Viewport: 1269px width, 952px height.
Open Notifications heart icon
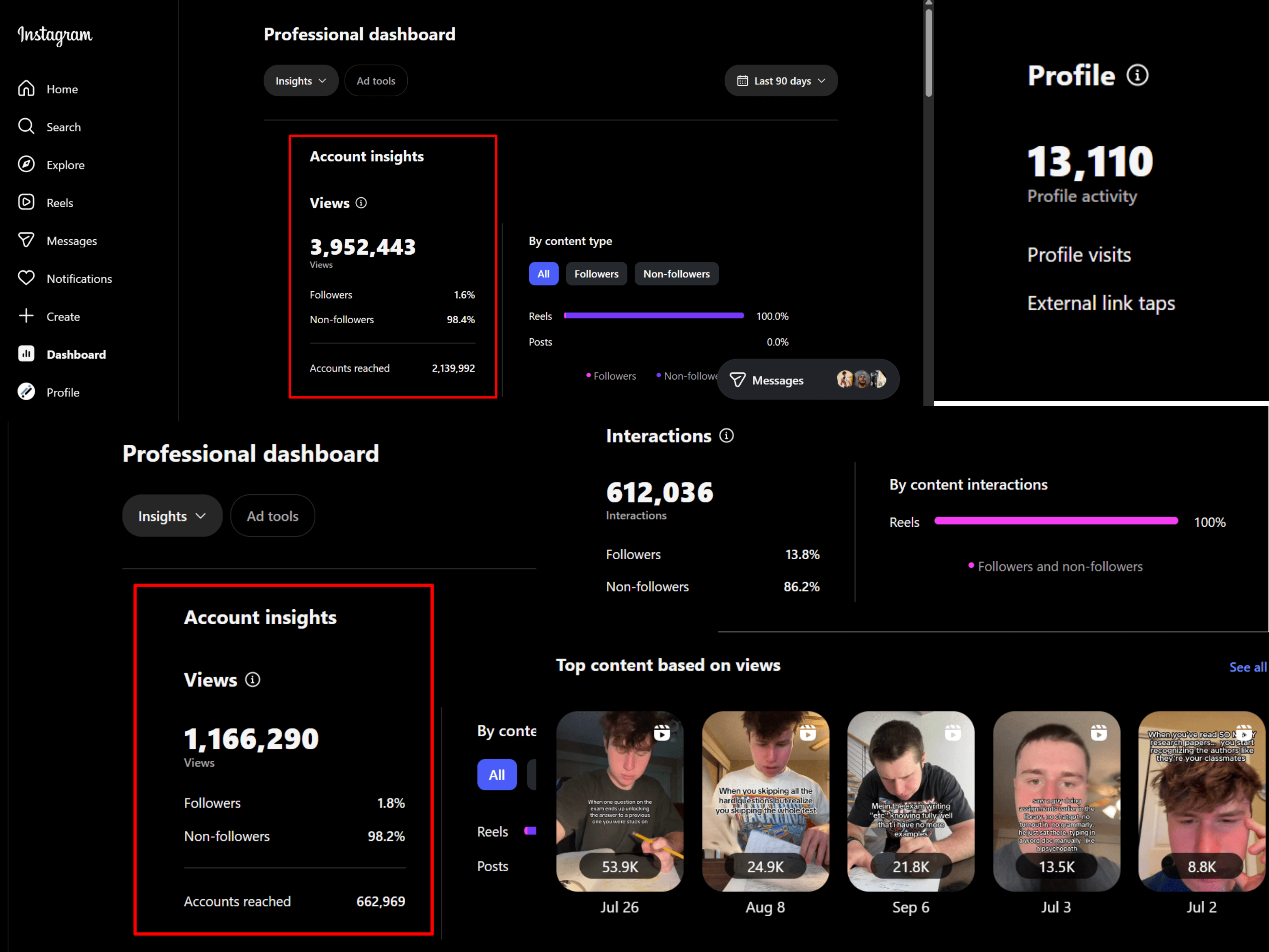click(26, 278)
